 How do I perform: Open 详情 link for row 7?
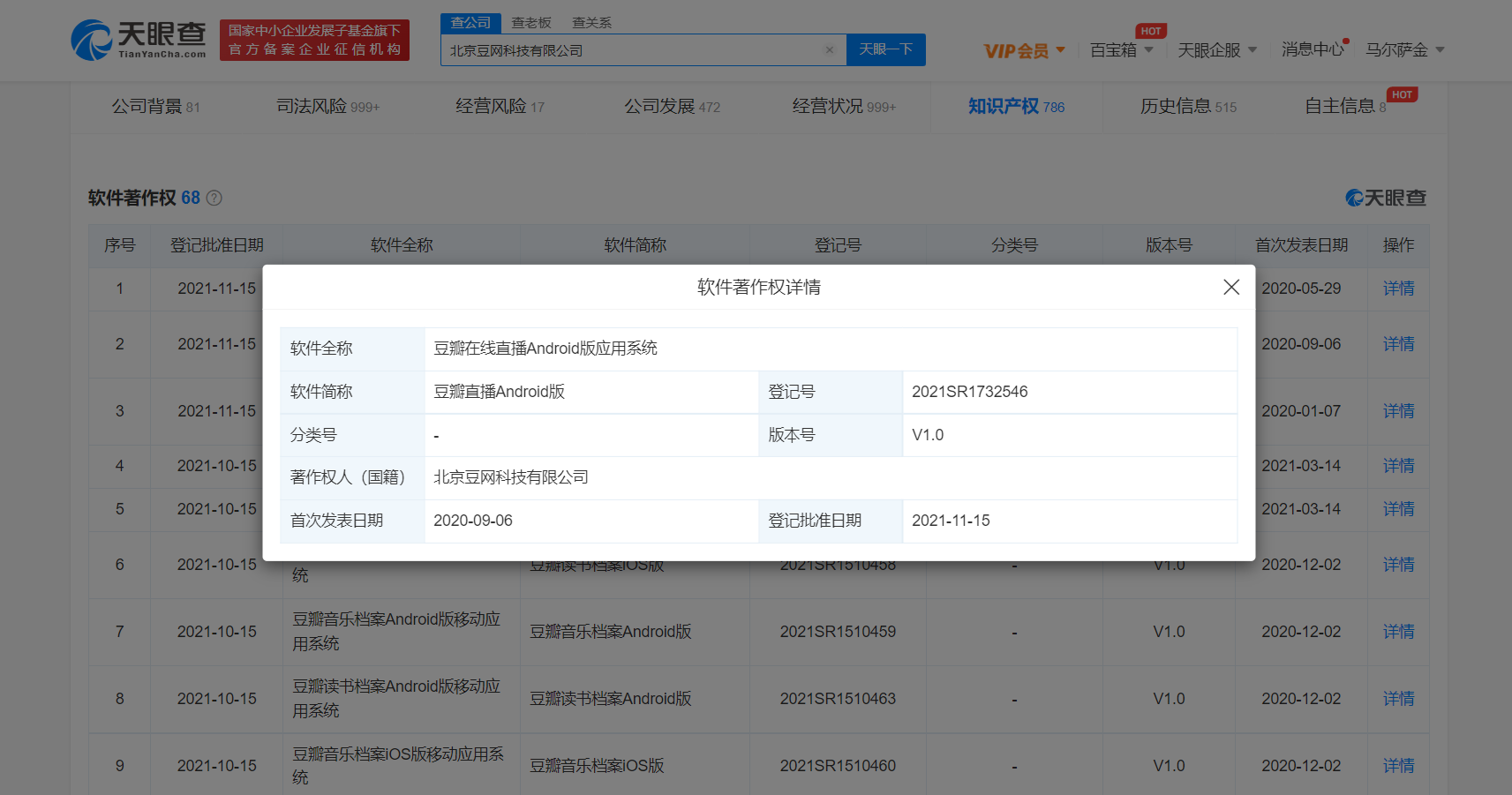[x=1398, y=632]
